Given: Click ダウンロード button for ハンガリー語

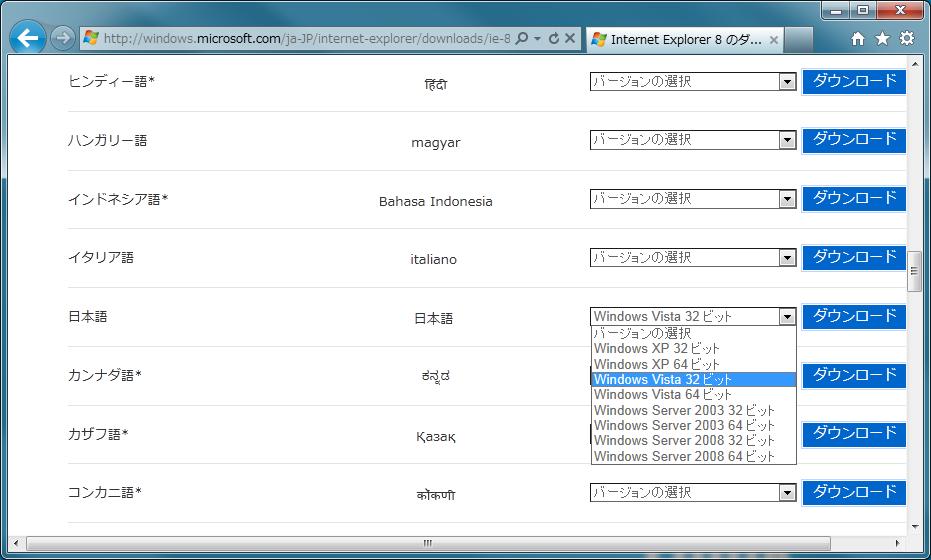Looking at the screenshot, I should tap(854, 140).
